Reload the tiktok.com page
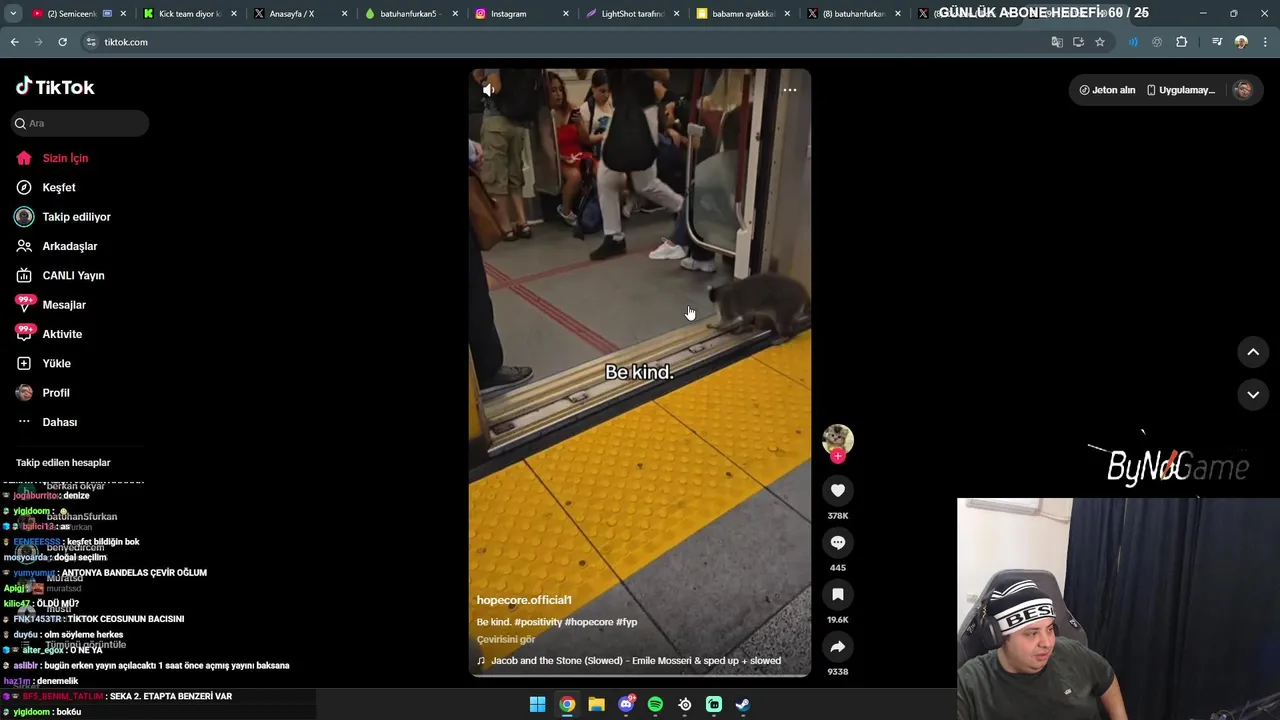Viewport: 1280px width, 720px height. tap(62, 42)
